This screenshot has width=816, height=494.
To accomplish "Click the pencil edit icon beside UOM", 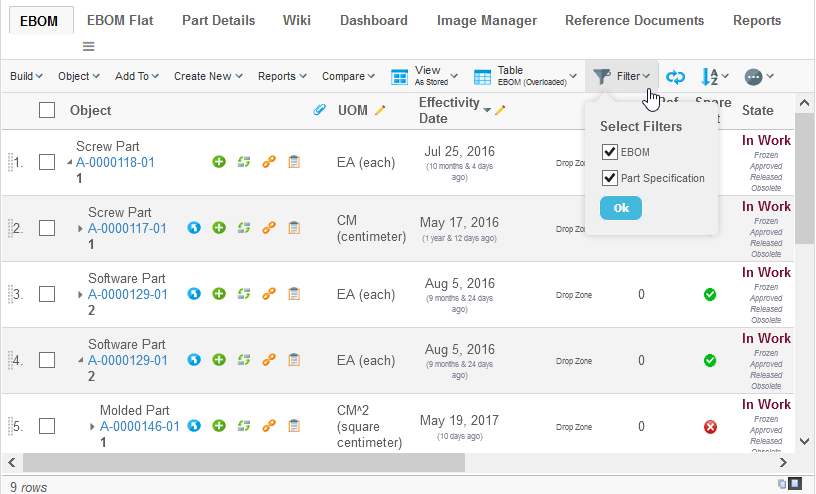I will [380, 110].
